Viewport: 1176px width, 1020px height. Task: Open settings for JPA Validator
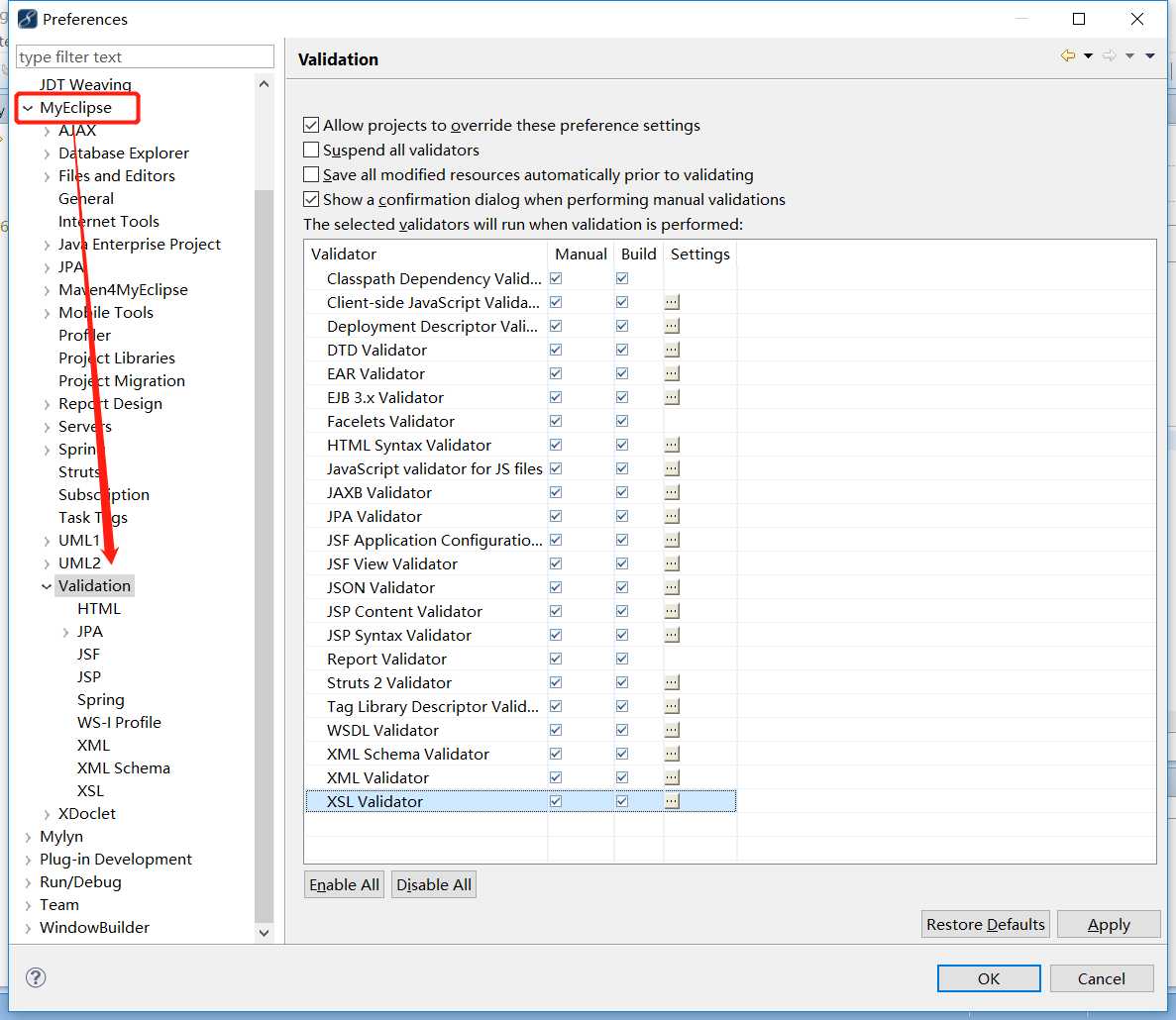tap(672, 516)
